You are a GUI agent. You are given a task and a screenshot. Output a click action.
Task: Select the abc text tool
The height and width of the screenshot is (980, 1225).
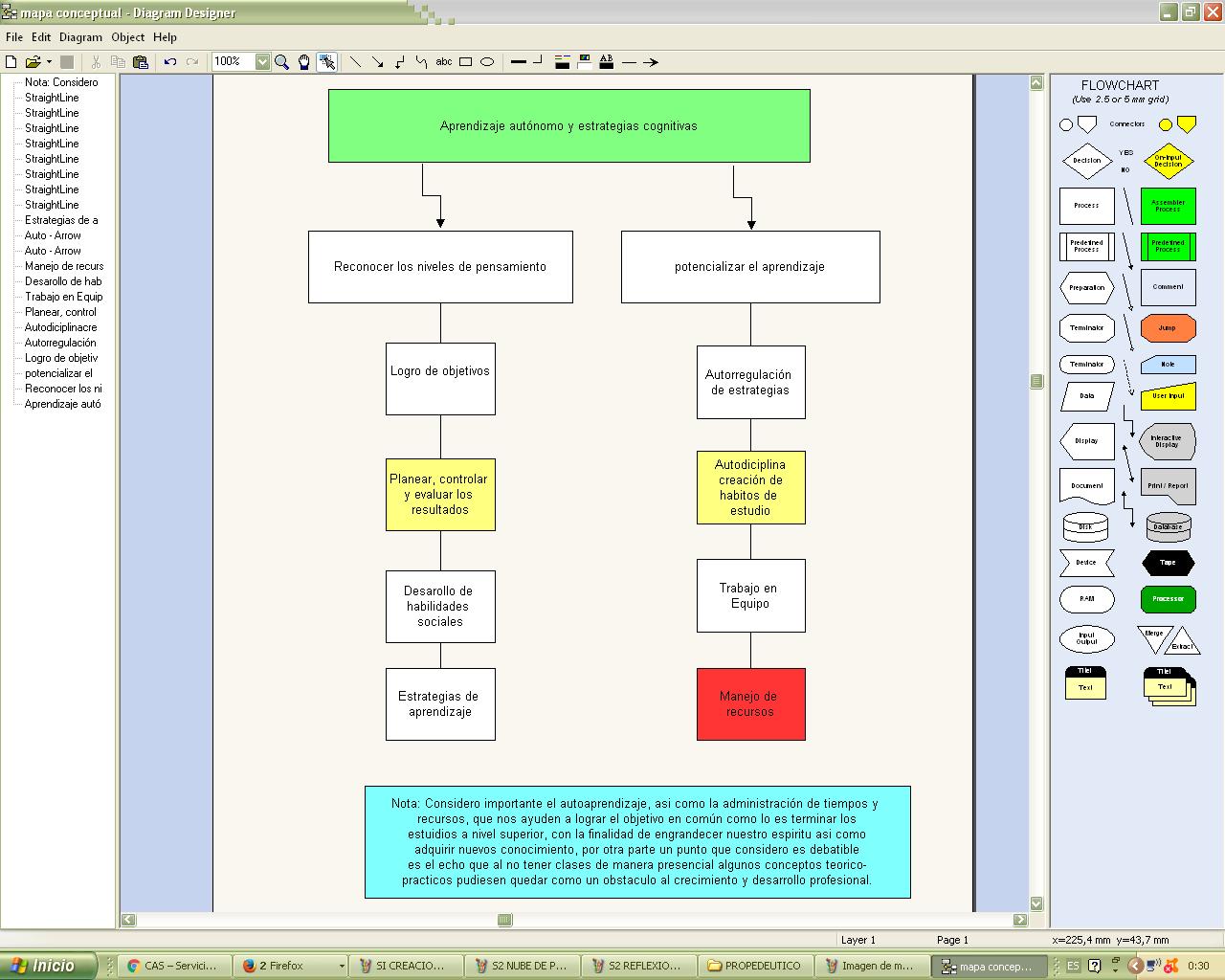coord(443,61)
